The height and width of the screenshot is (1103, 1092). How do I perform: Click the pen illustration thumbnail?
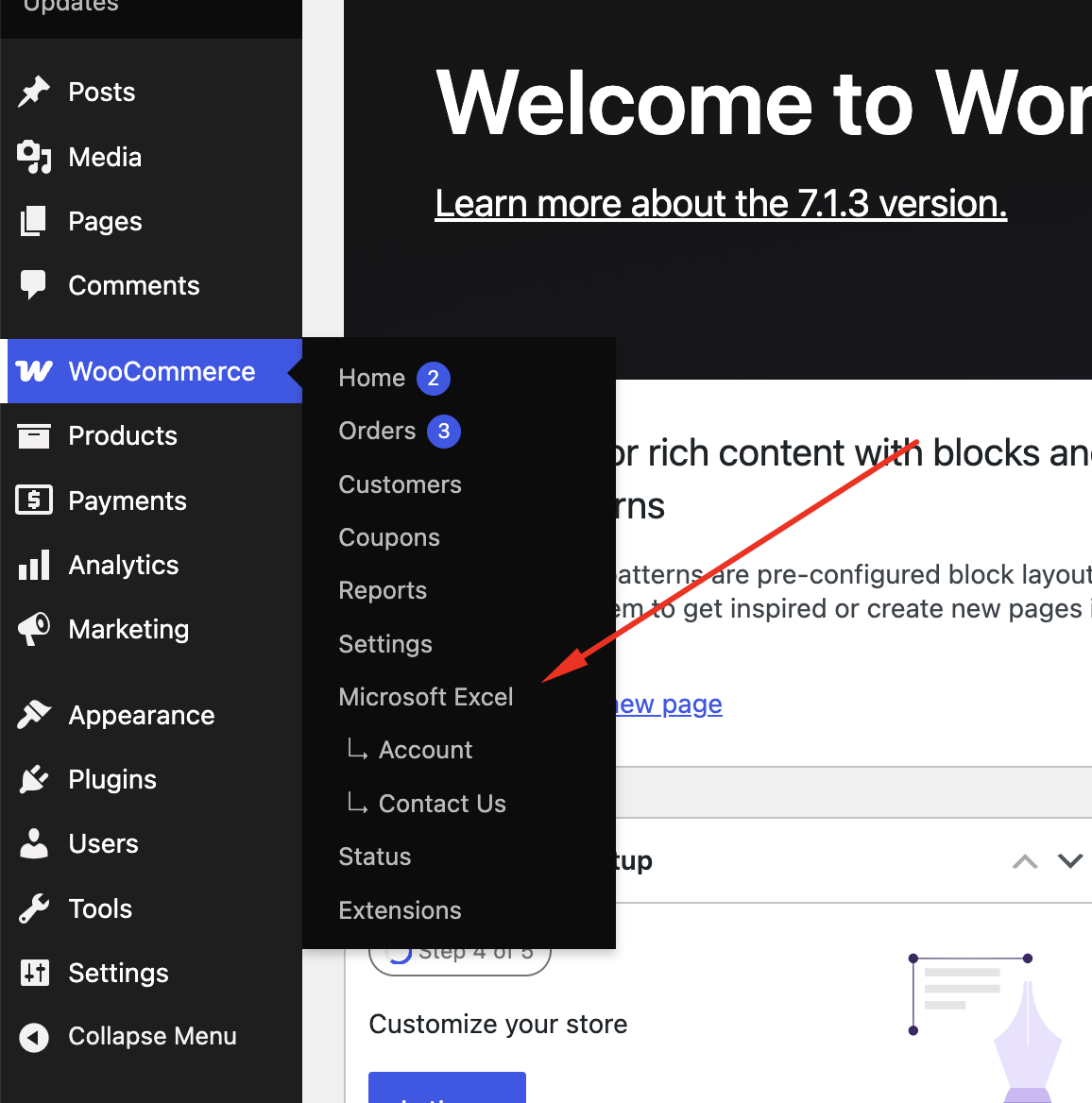click(x=985, y=1027)
